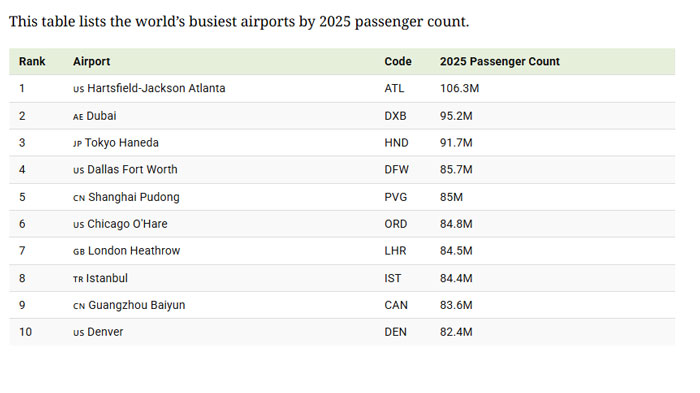The height and width of the screenshot is (393, 700).
Task: Click the CN flag code beside Shanghai Pudong
Action: coord(79,198)
